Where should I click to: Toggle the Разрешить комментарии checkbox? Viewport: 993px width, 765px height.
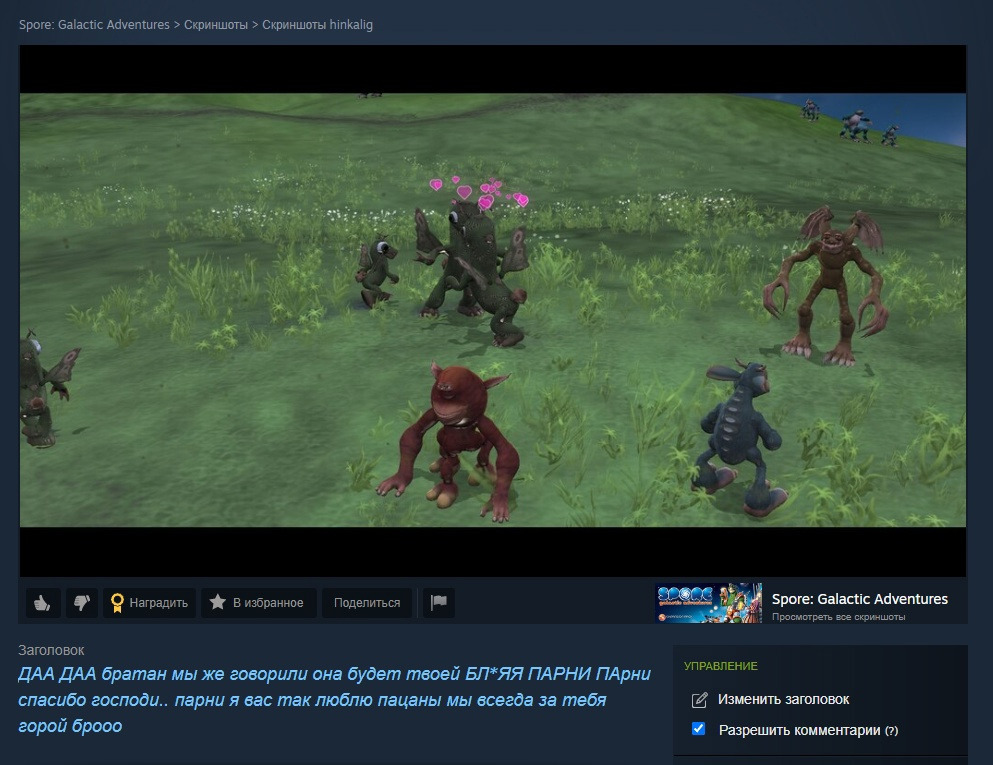click(x=699, y=729)
